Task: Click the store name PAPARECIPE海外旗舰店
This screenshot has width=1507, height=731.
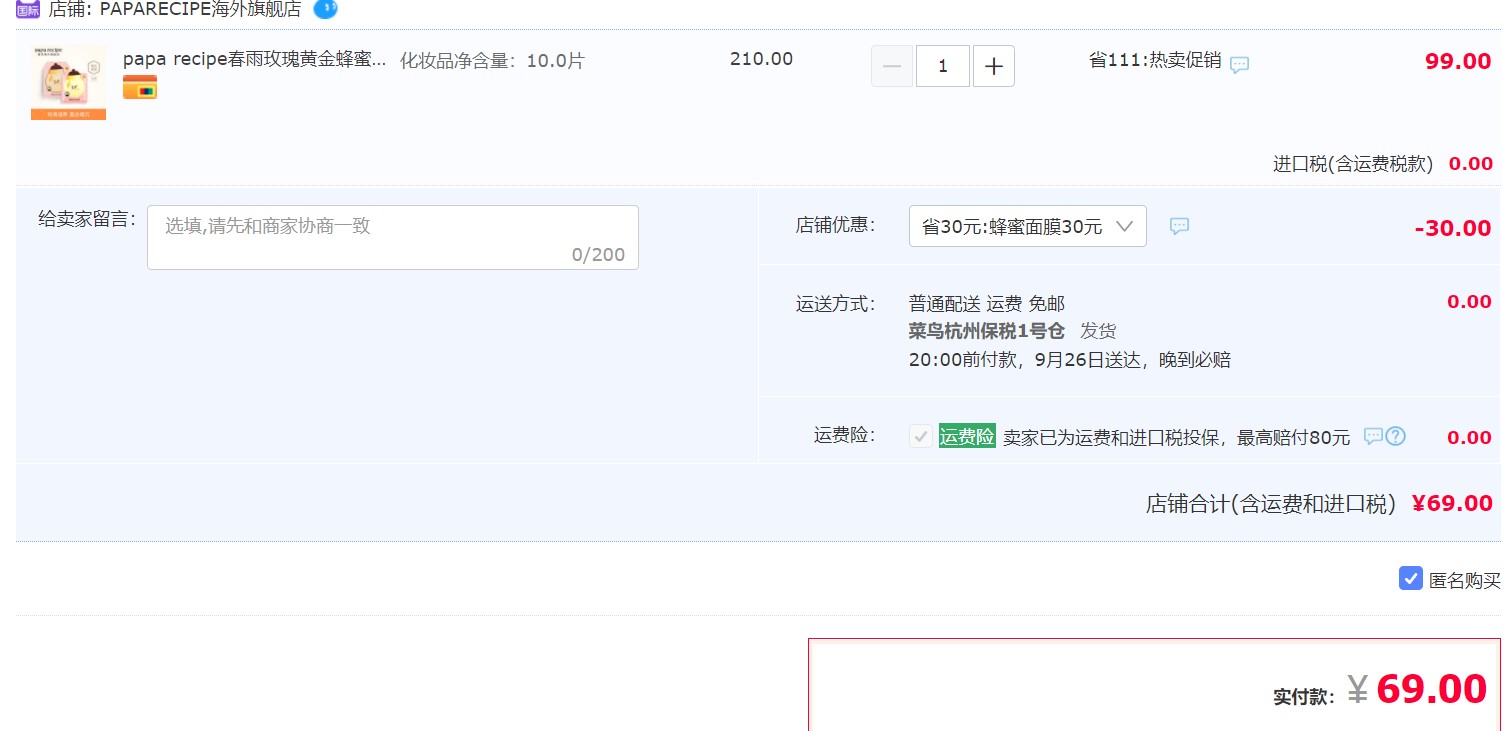Action: click(201, 10)
